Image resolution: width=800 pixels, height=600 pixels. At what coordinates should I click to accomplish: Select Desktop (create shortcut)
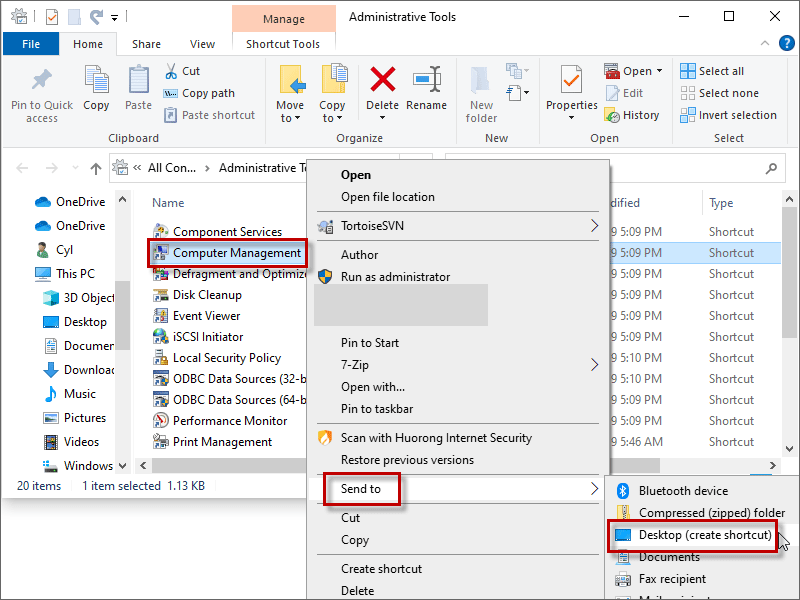705,535
